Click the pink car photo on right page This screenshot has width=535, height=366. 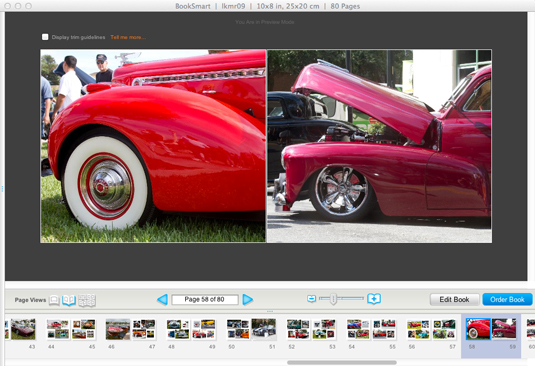(379, 146)
